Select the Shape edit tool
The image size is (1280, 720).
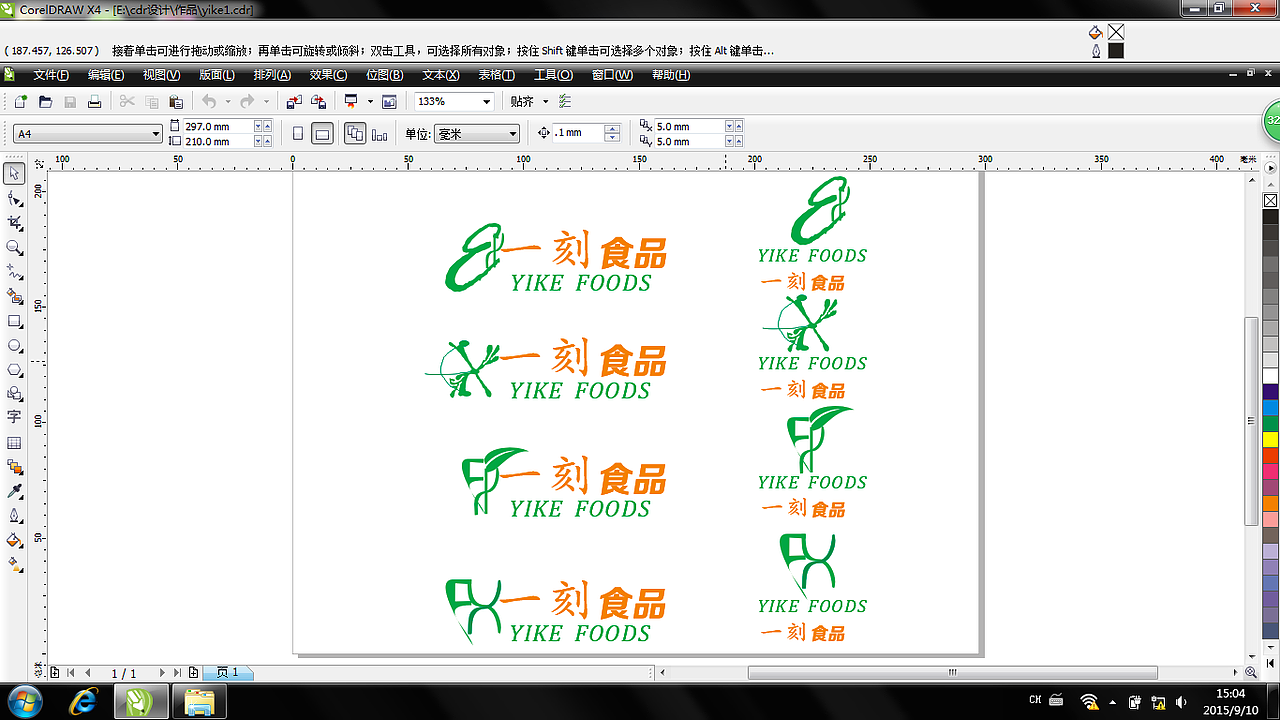click(x=14, y=199)
